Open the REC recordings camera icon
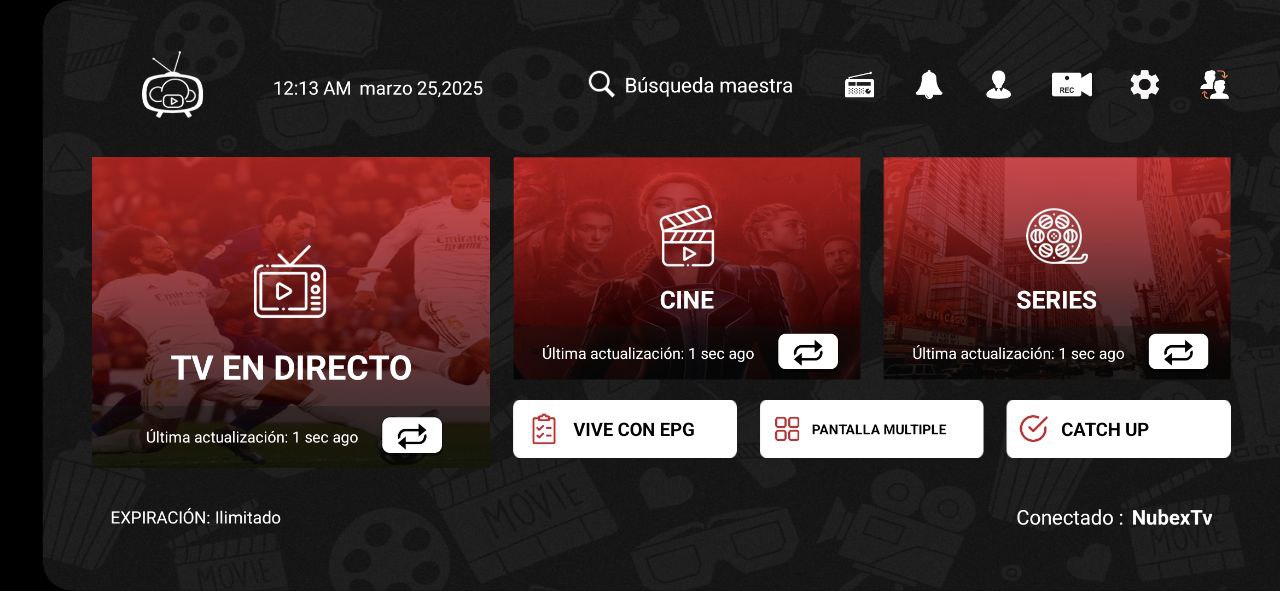1280x591 pixels. (x=1072, y=86)
